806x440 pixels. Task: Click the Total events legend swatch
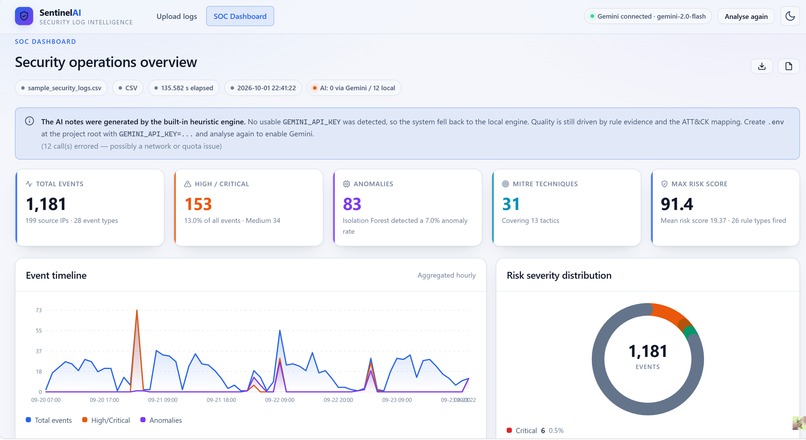[x=28, y=420]
